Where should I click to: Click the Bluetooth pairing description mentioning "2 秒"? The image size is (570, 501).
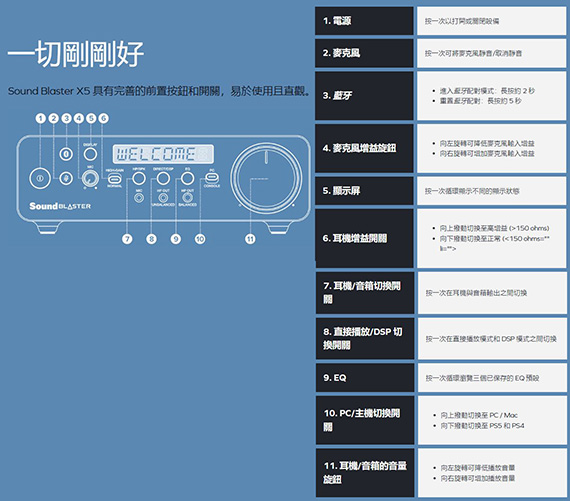click(x=491, y=96)
